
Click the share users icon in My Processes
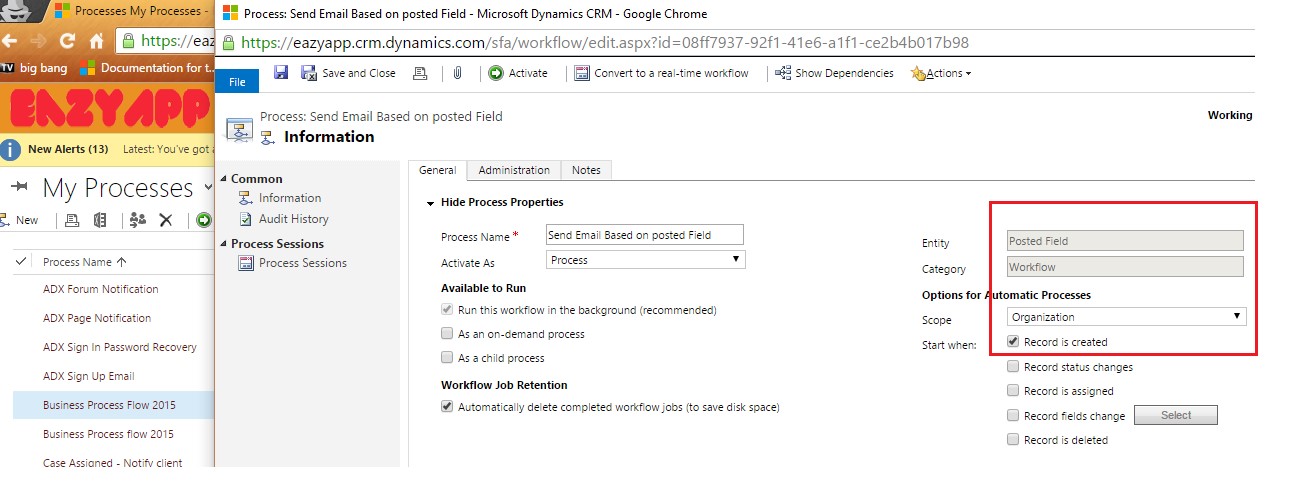click(x=137, y=220)
